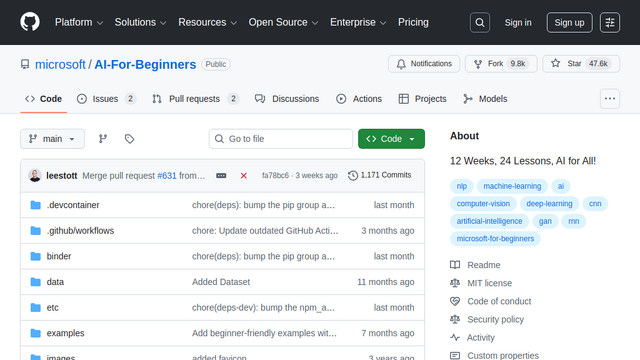
Task: Star the repository with Star button
Action: click(581, 64)
